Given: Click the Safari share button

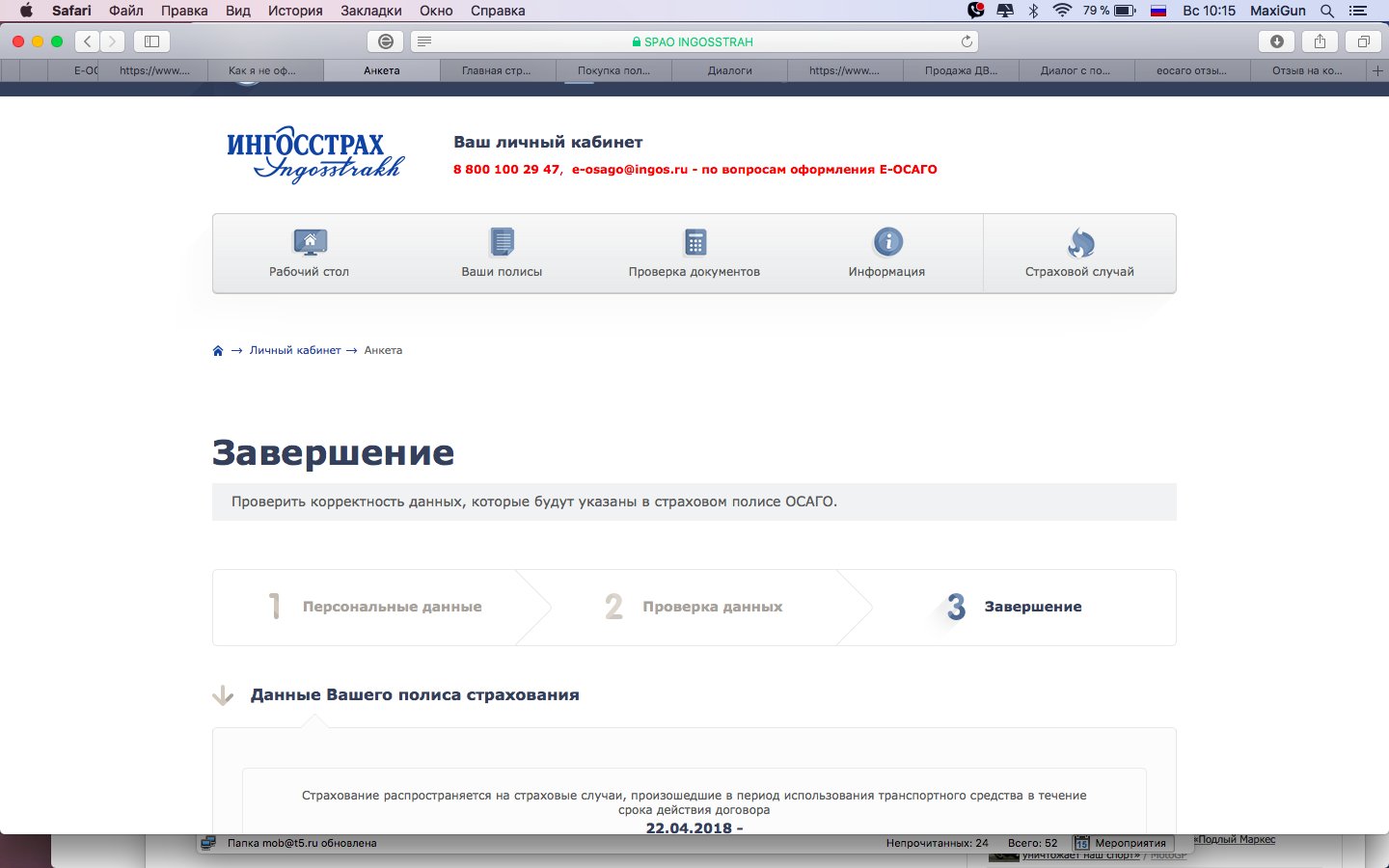Looking at the screenshot, I should 1320,41.
